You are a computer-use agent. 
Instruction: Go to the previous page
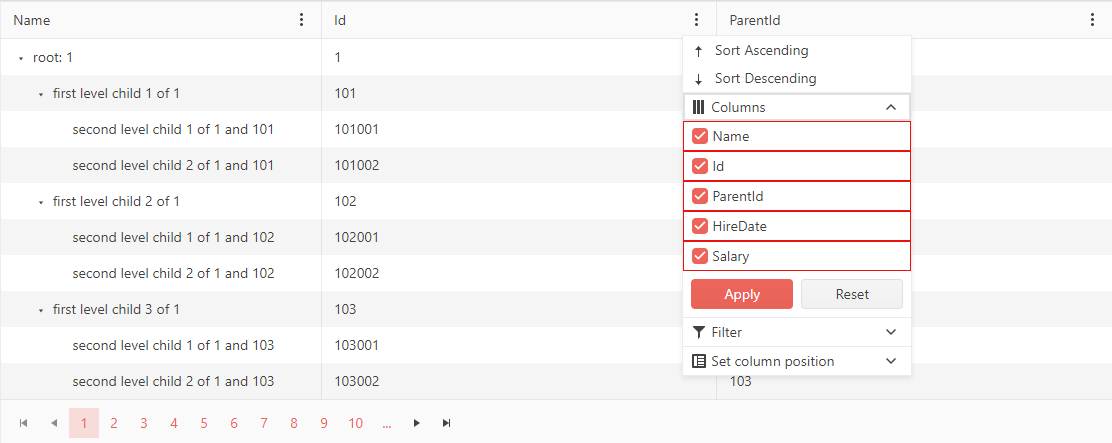(54, 423)
